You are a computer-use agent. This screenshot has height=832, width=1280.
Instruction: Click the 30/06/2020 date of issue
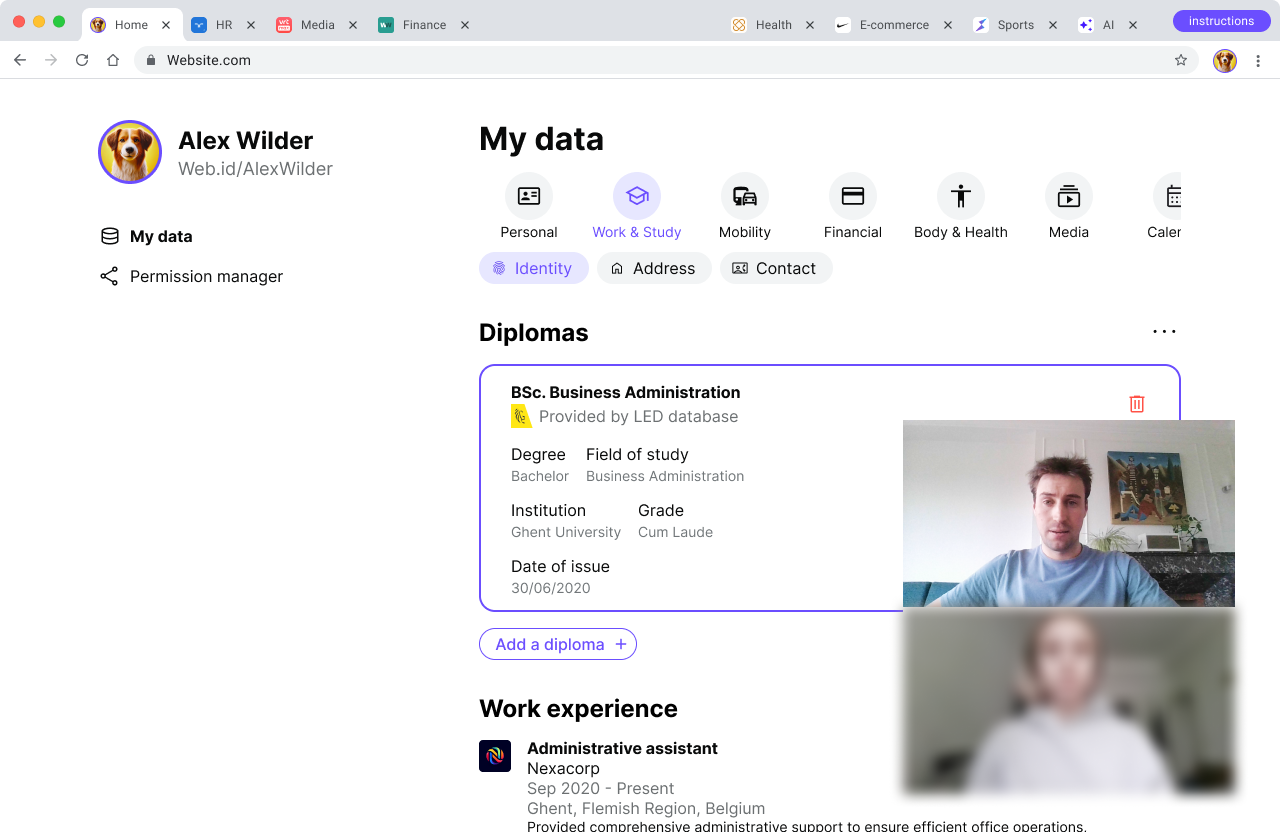(x=551, y=588)
